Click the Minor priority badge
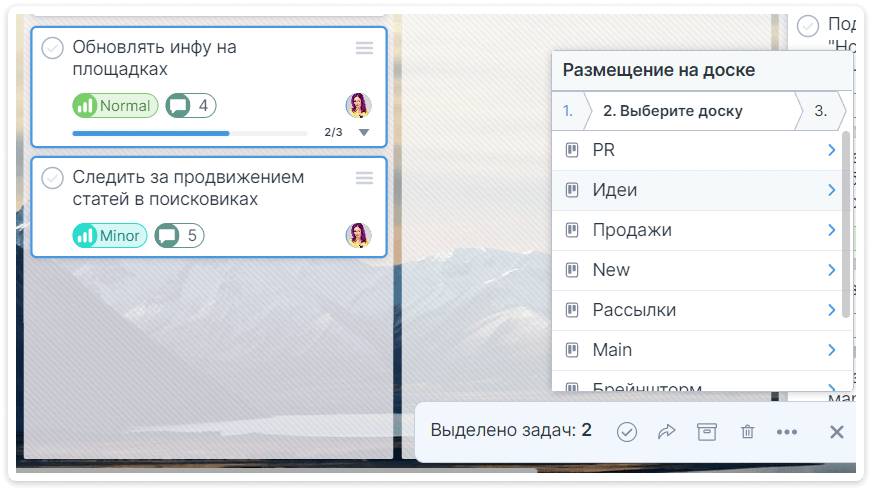 click(110, 236)
